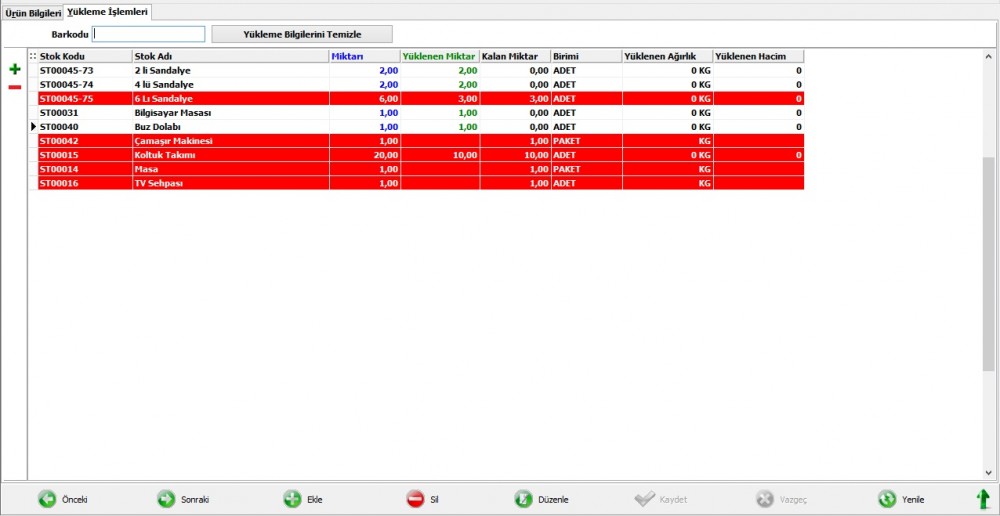Click the Buz Dolabı name cell
Image resolution: width=1000 pixels, height=516 pixels.
231,126
